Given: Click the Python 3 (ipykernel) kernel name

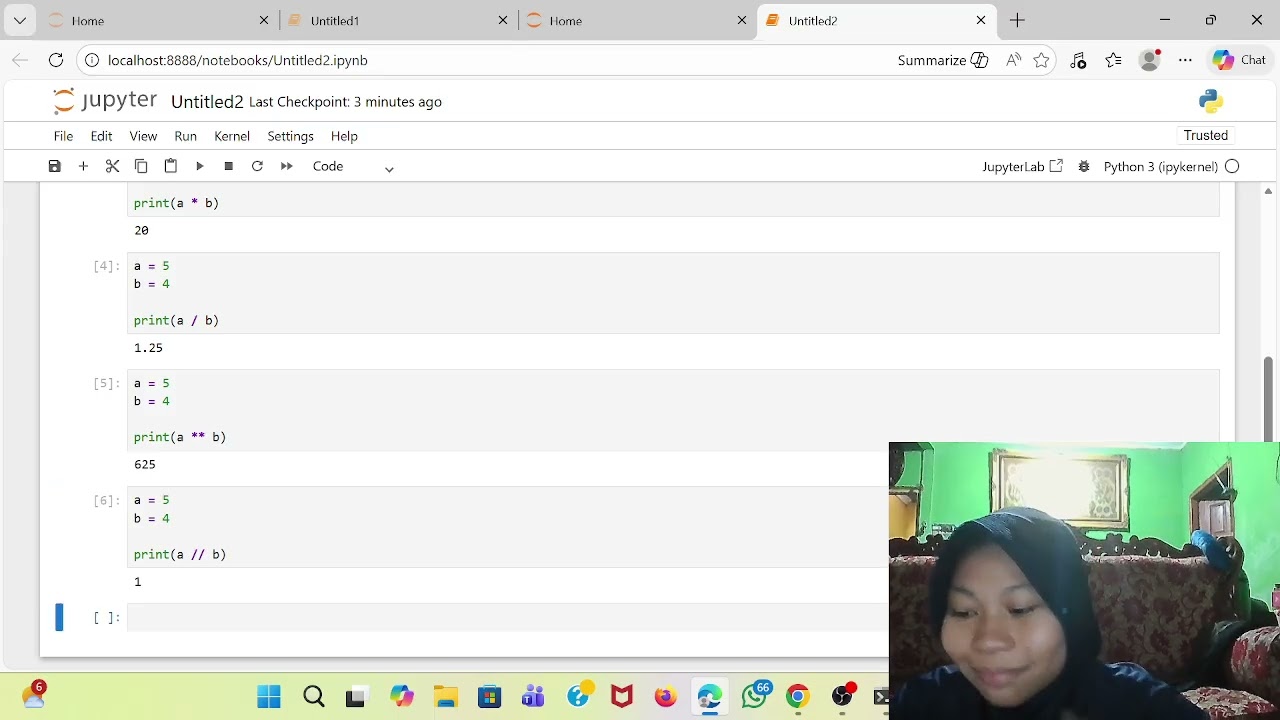Looking at the screenshot, I should [x=1160, y=167].
